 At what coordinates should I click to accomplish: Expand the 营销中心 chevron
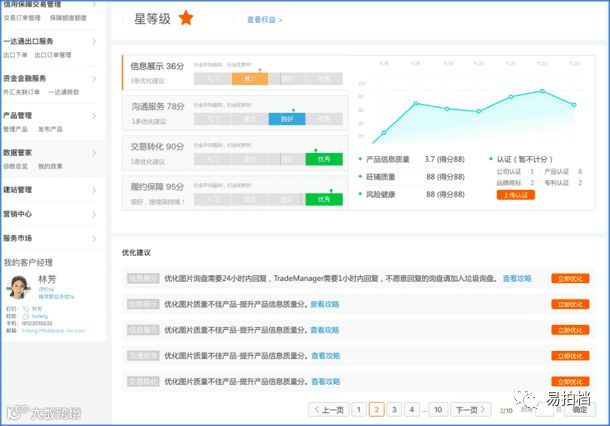(x=94, y=214)
